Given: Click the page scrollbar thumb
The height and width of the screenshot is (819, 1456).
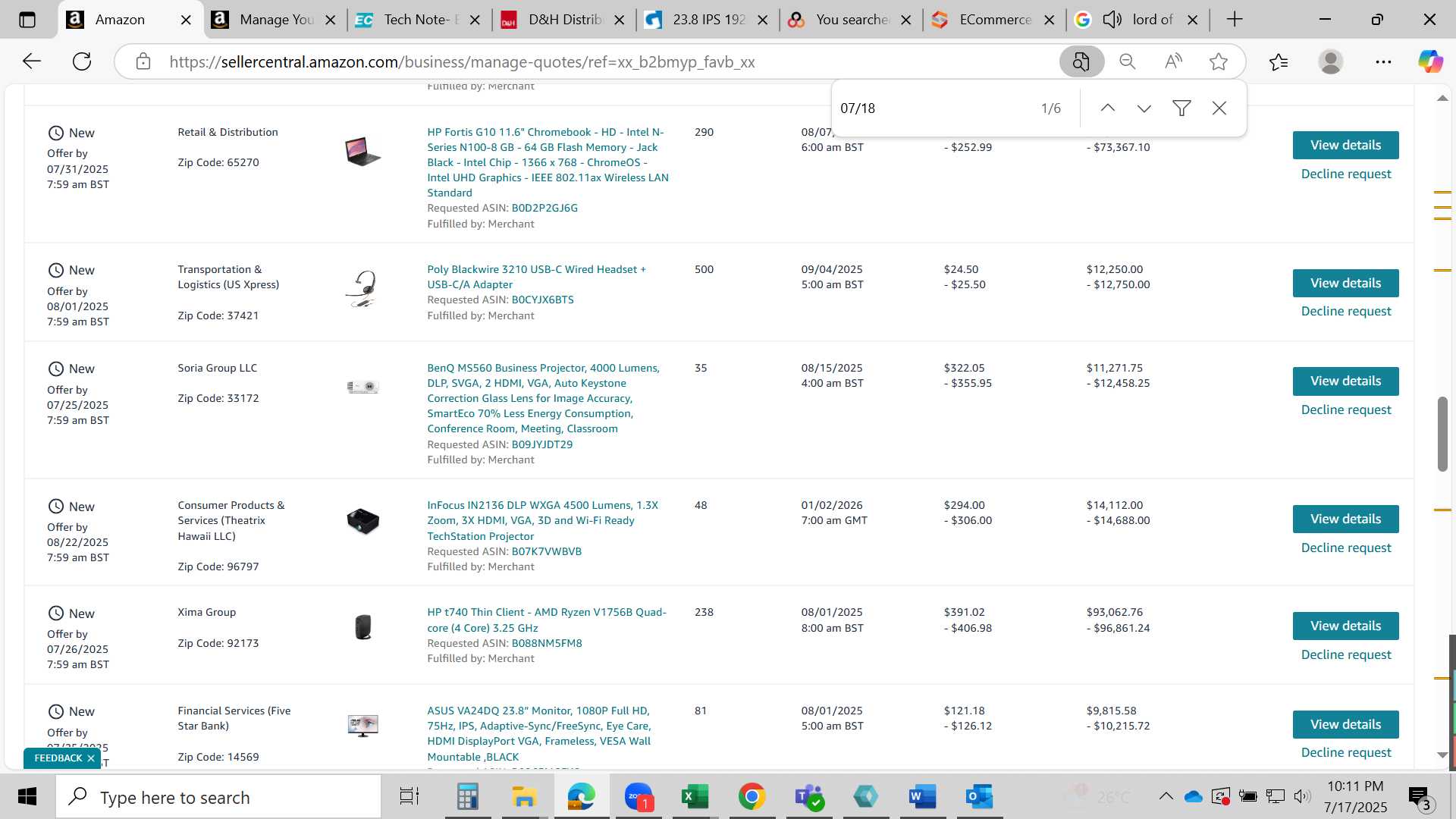Looking at the screenshot, I should pyautogui.click(x=1442, y=433).
